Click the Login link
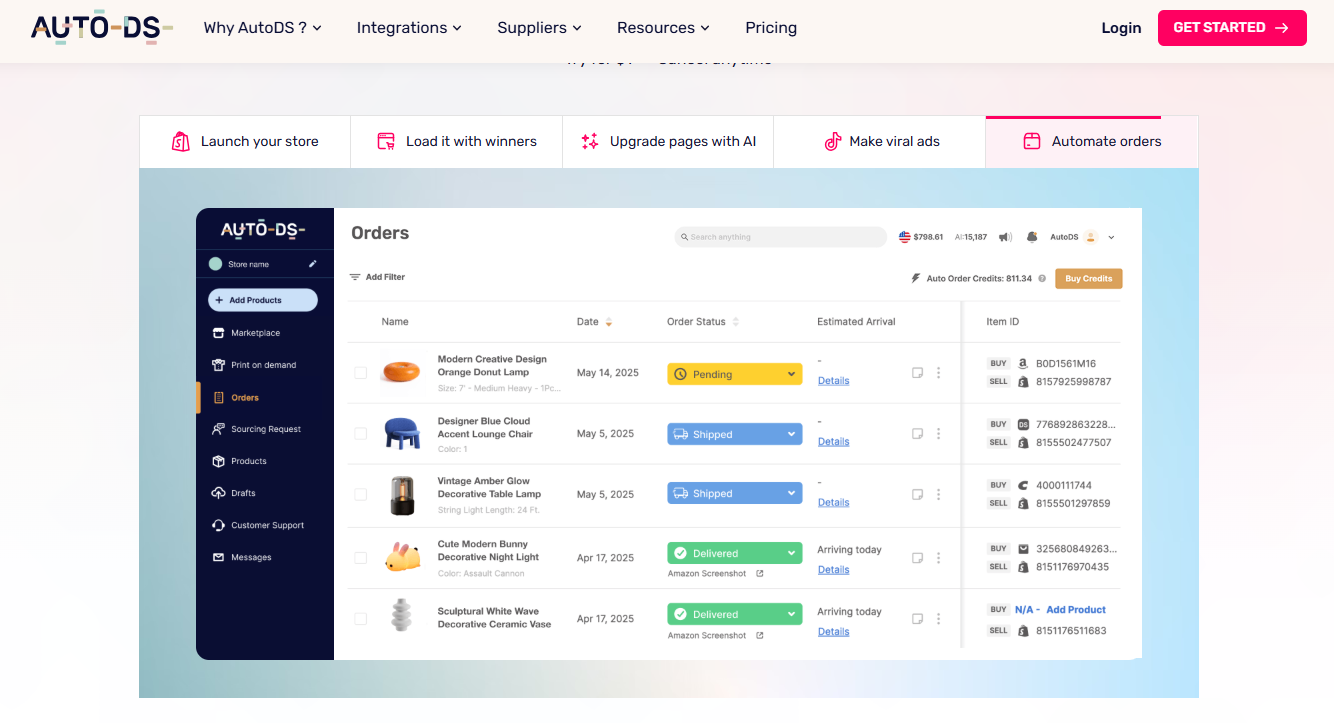The height and width of the screenshot is (723, 1334). click(x=1121, y=28)
